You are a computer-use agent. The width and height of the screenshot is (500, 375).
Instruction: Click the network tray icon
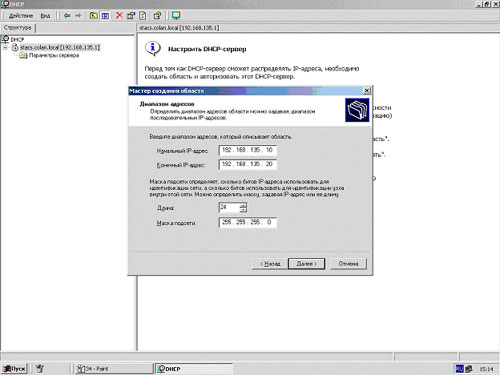tap(469, 368)
